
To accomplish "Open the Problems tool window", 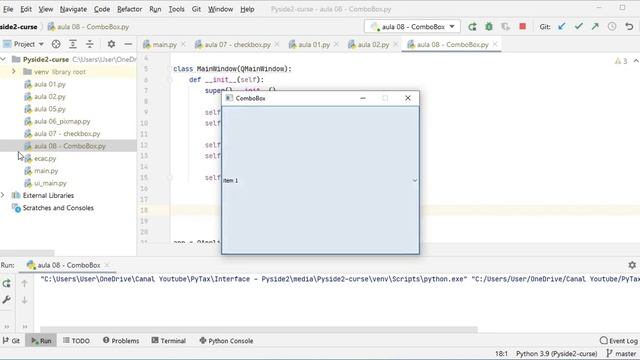I will pyautogui.click(x=121, y=340).
